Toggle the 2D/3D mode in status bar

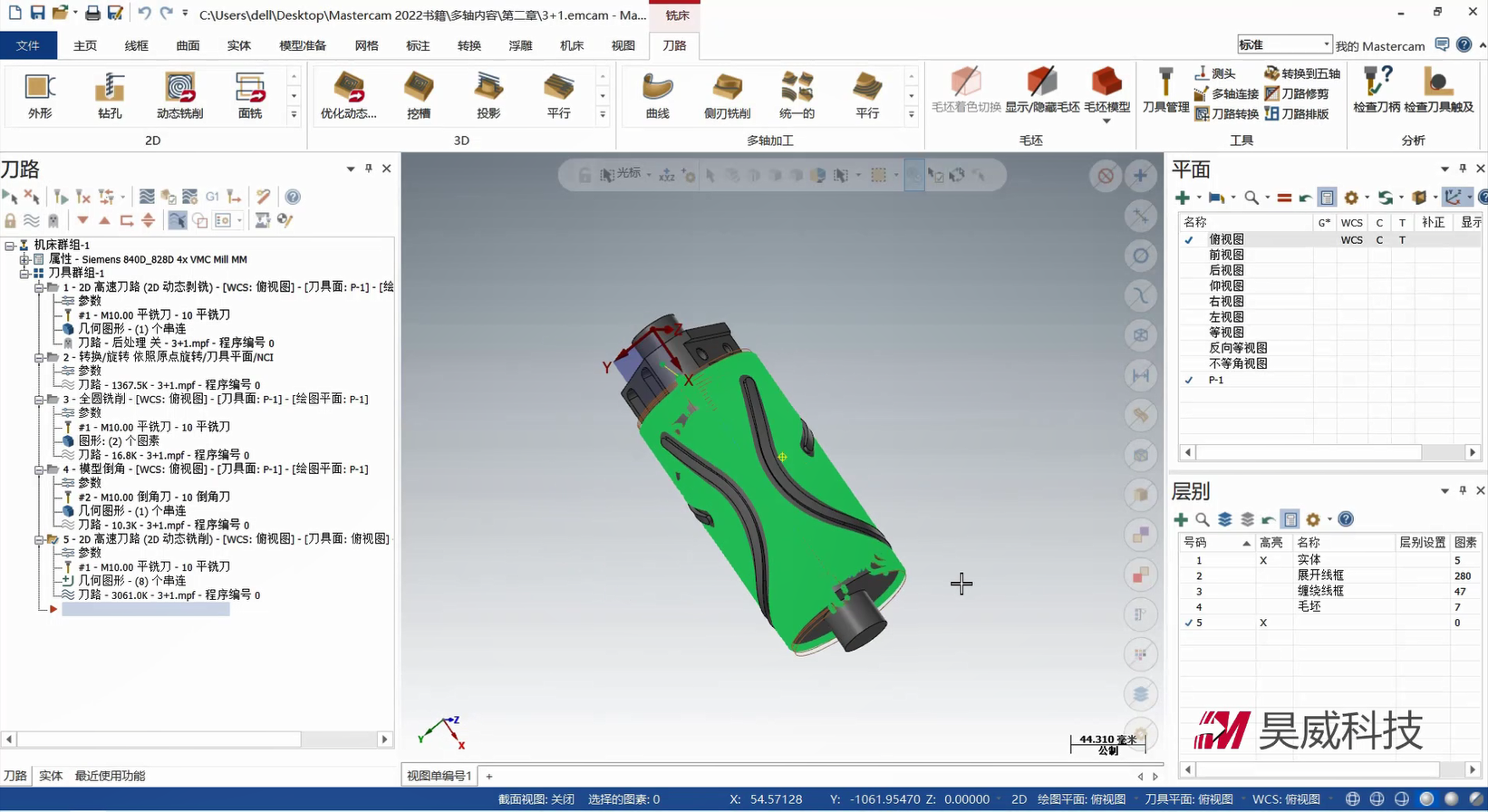tap(1019, 799)
